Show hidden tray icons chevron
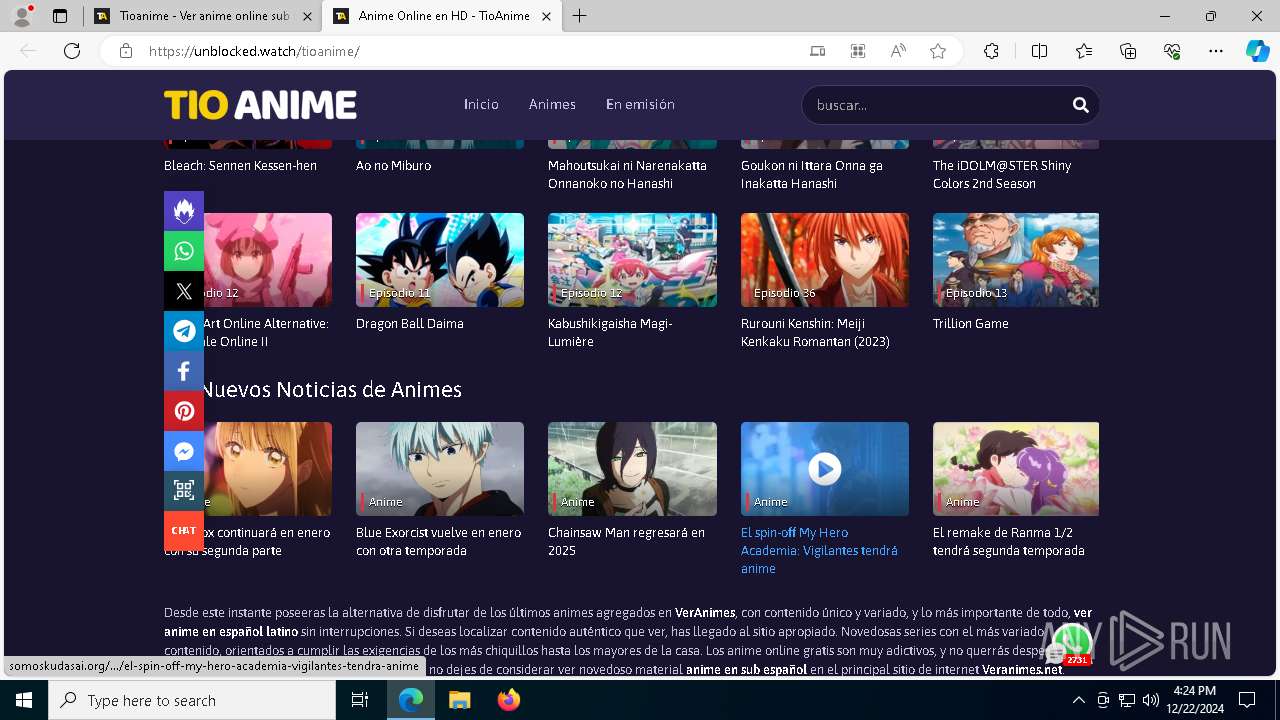The height and width of the screenshot is (720, 1280). (x=1078, y=700)
